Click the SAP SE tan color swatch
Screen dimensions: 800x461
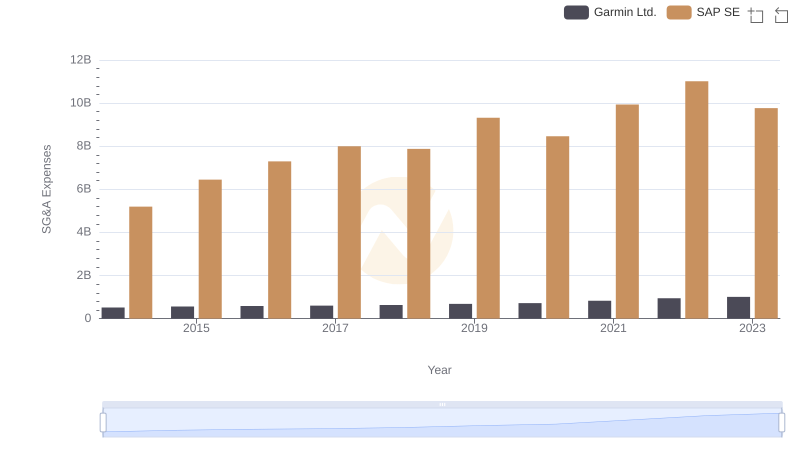(679, 12)
